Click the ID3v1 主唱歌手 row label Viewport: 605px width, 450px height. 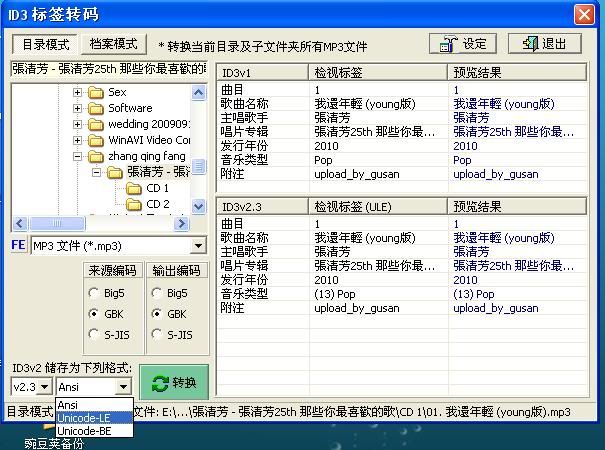pos(244,118)
